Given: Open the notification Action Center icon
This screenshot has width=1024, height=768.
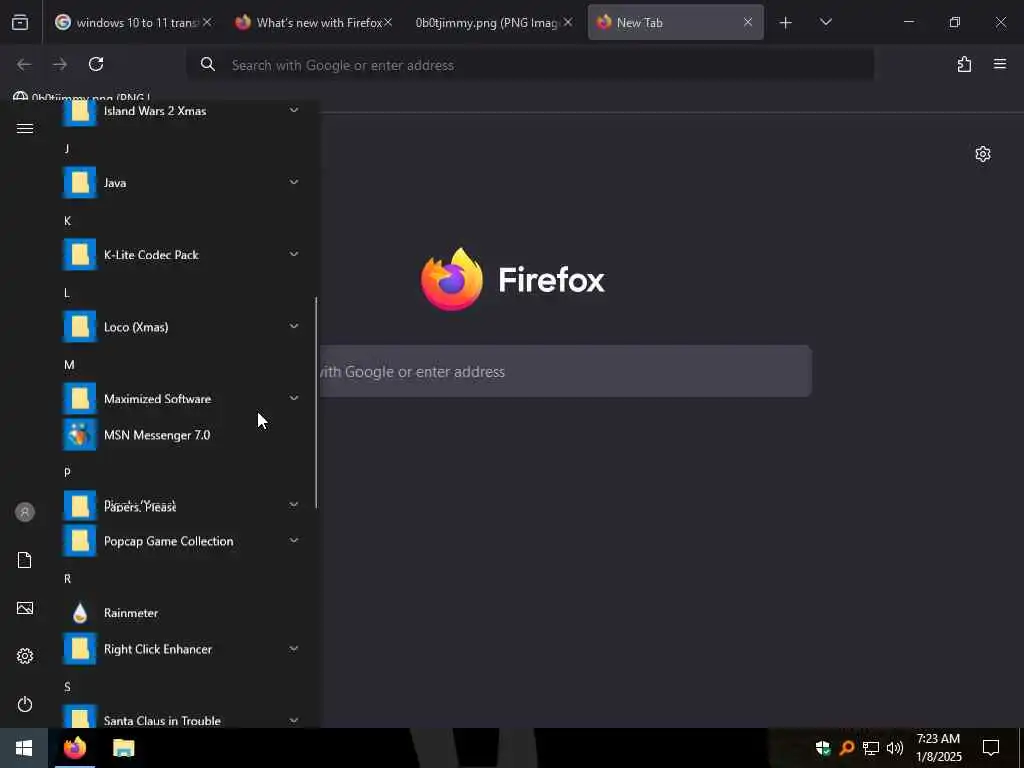Looking at the screenshot, I should point(991,748).
